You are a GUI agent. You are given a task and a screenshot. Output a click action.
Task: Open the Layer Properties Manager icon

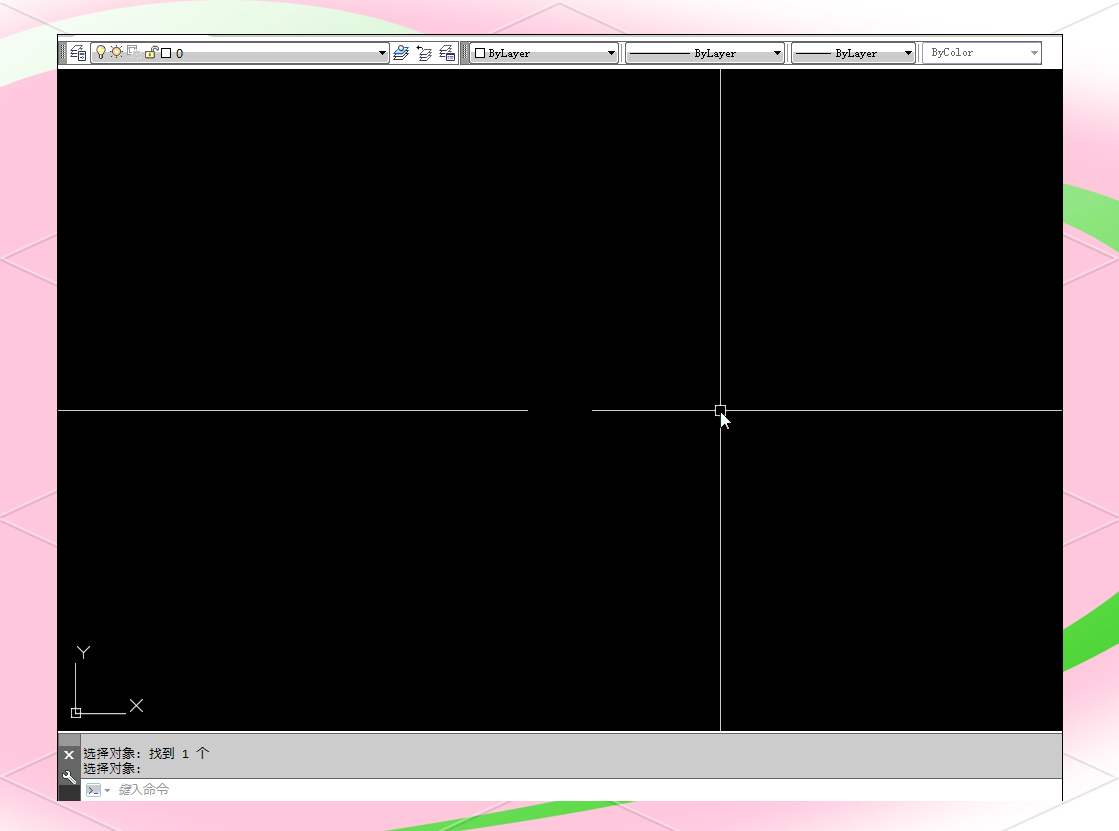coord(78,53)
